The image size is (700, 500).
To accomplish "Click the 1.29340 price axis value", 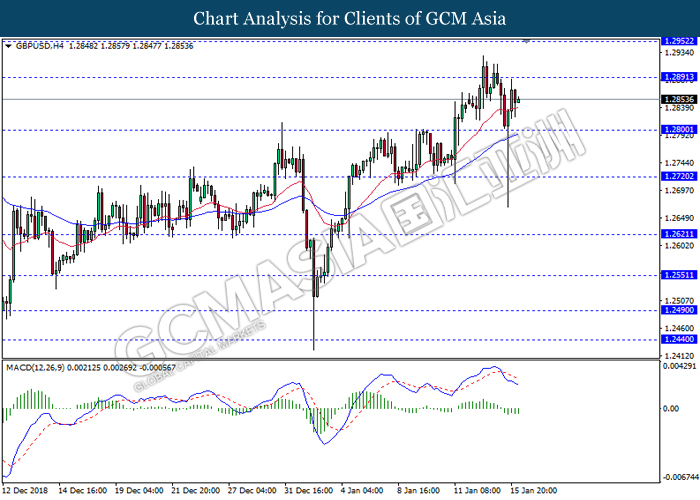I will pos(679,53).
